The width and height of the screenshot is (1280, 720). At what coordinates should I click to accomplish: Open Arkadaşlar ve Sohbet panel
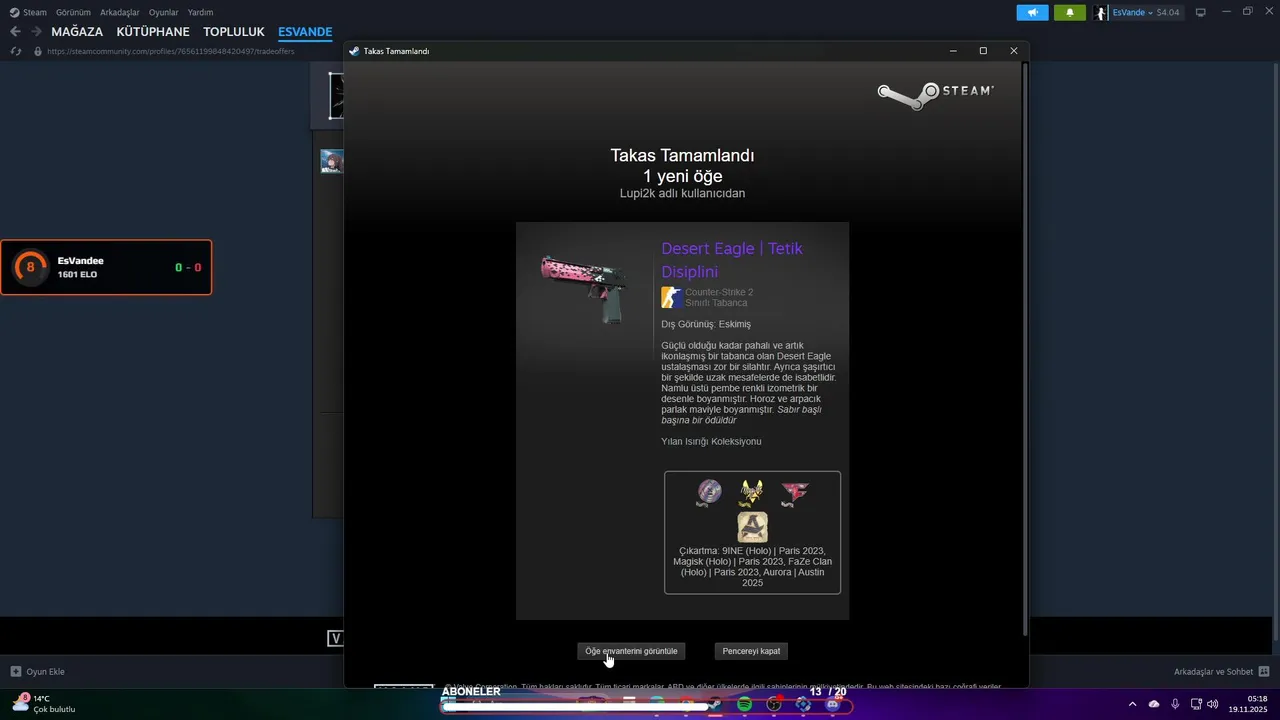pos(1221,672)
